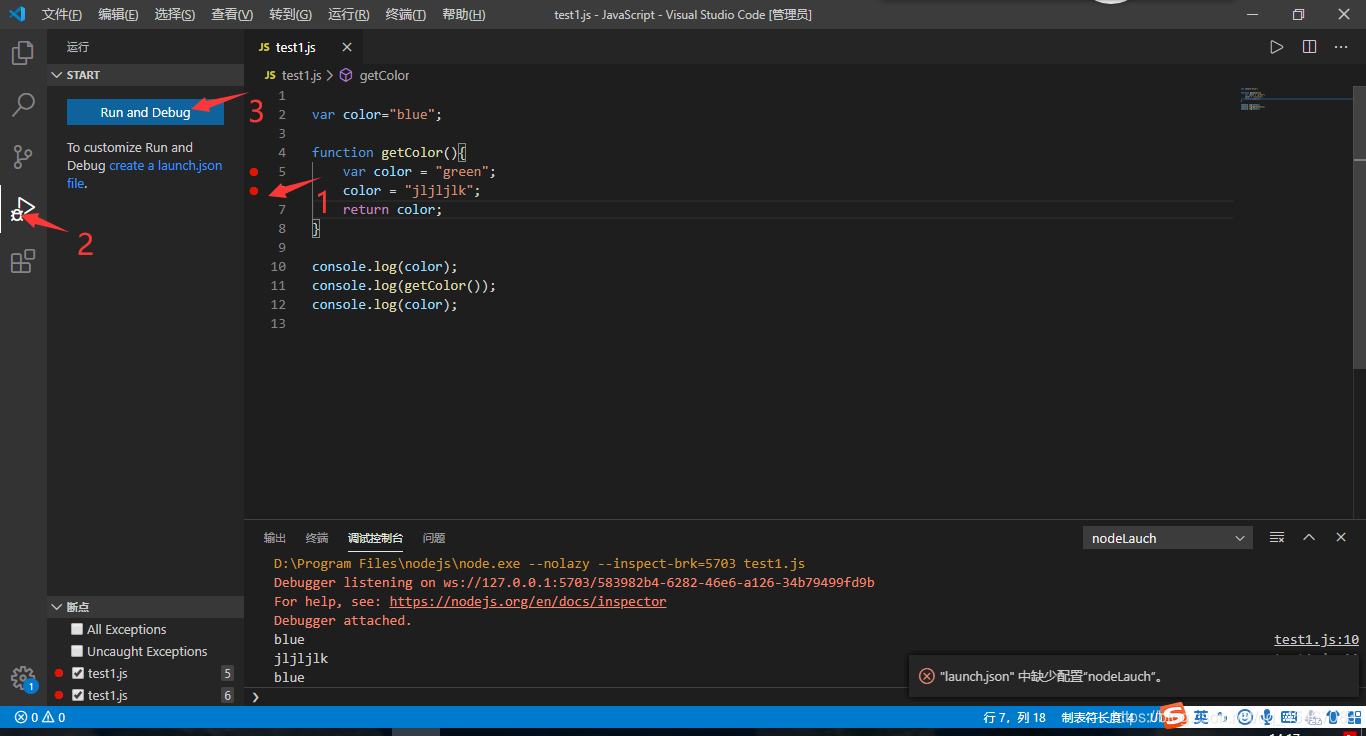The width and height of the screenshot is (1366, 736).
Task: Open the nodejs.org inspector docs link
Action: [527, 601]
